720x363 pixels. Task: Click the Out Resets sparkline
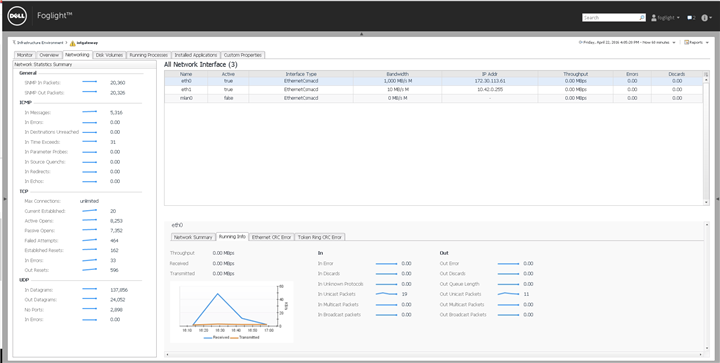pos(90,270)
